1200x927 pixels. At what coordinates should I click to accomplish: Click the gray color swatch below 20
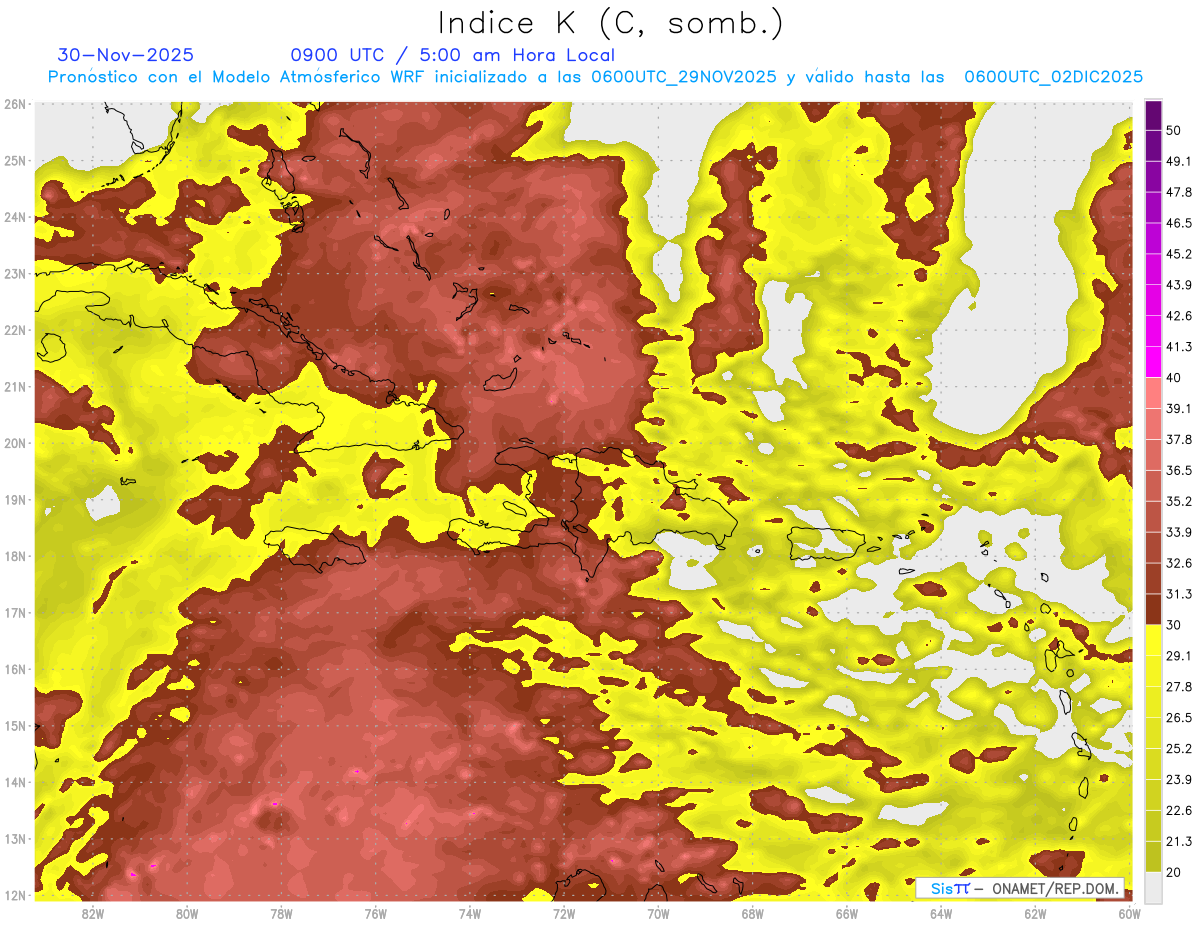pos(1153,887)
